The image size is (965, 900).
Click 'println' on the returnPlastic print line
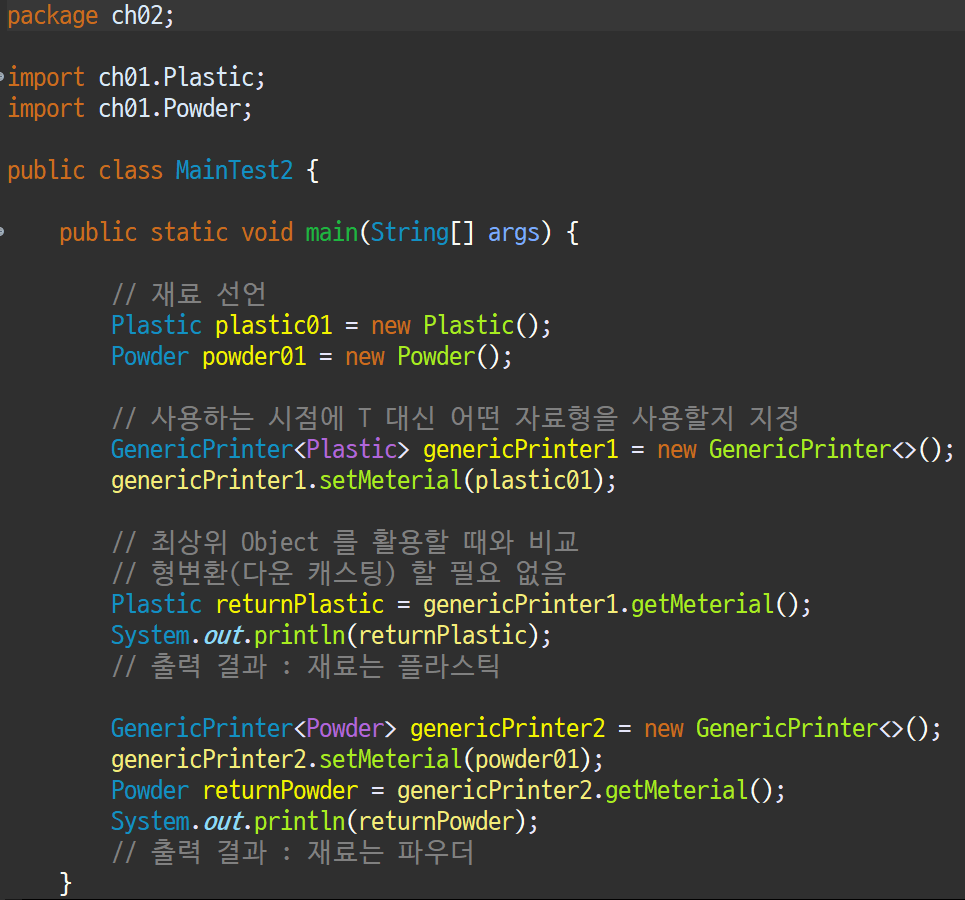tap(300, 635)
